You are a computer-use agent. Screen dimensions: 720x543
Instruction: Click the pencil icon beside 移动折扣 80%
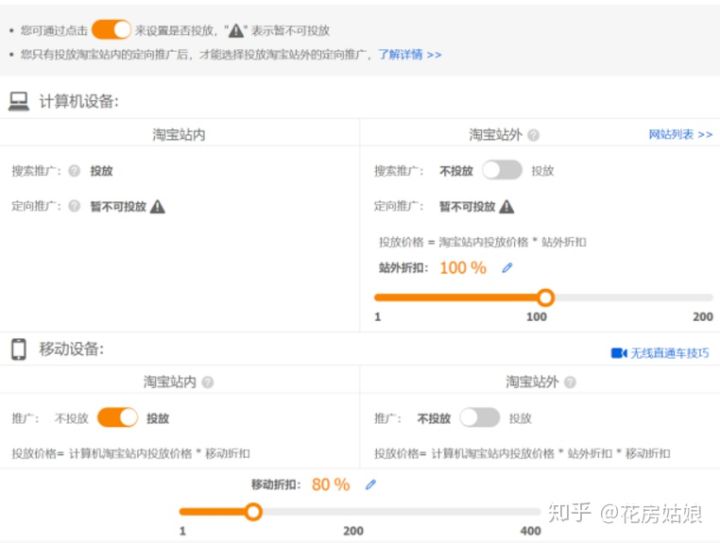[x=371, y=484]
